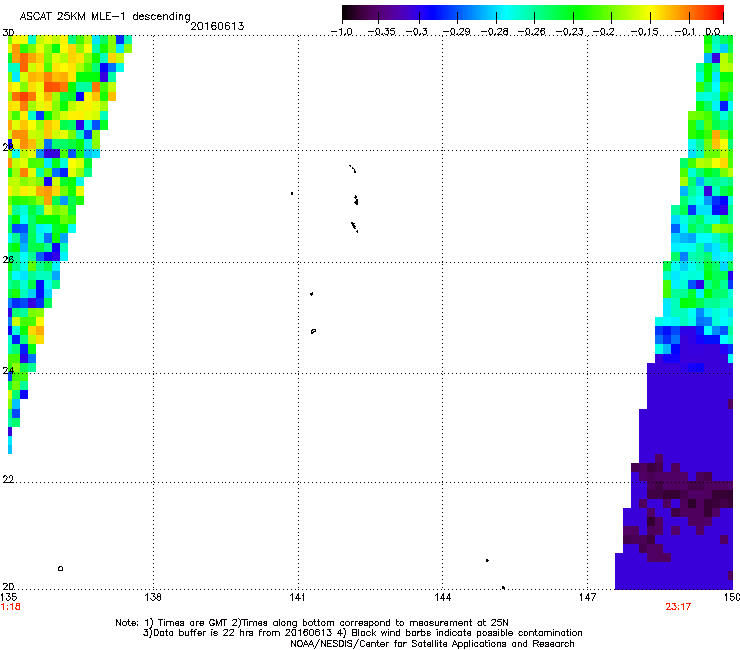Click the latitude axis label "30"
The width and height of the screenshot is (740, 650).
pos(8,33)
